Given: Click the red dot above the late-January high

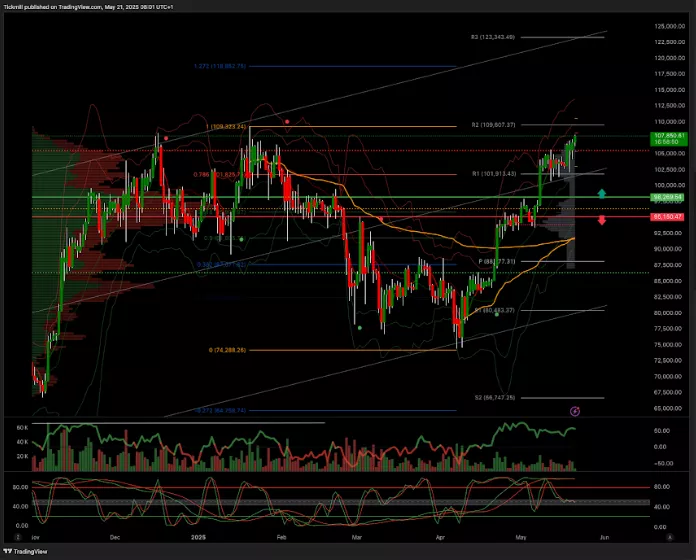Looking at the screenshot, I should click(x=288, y=122).
